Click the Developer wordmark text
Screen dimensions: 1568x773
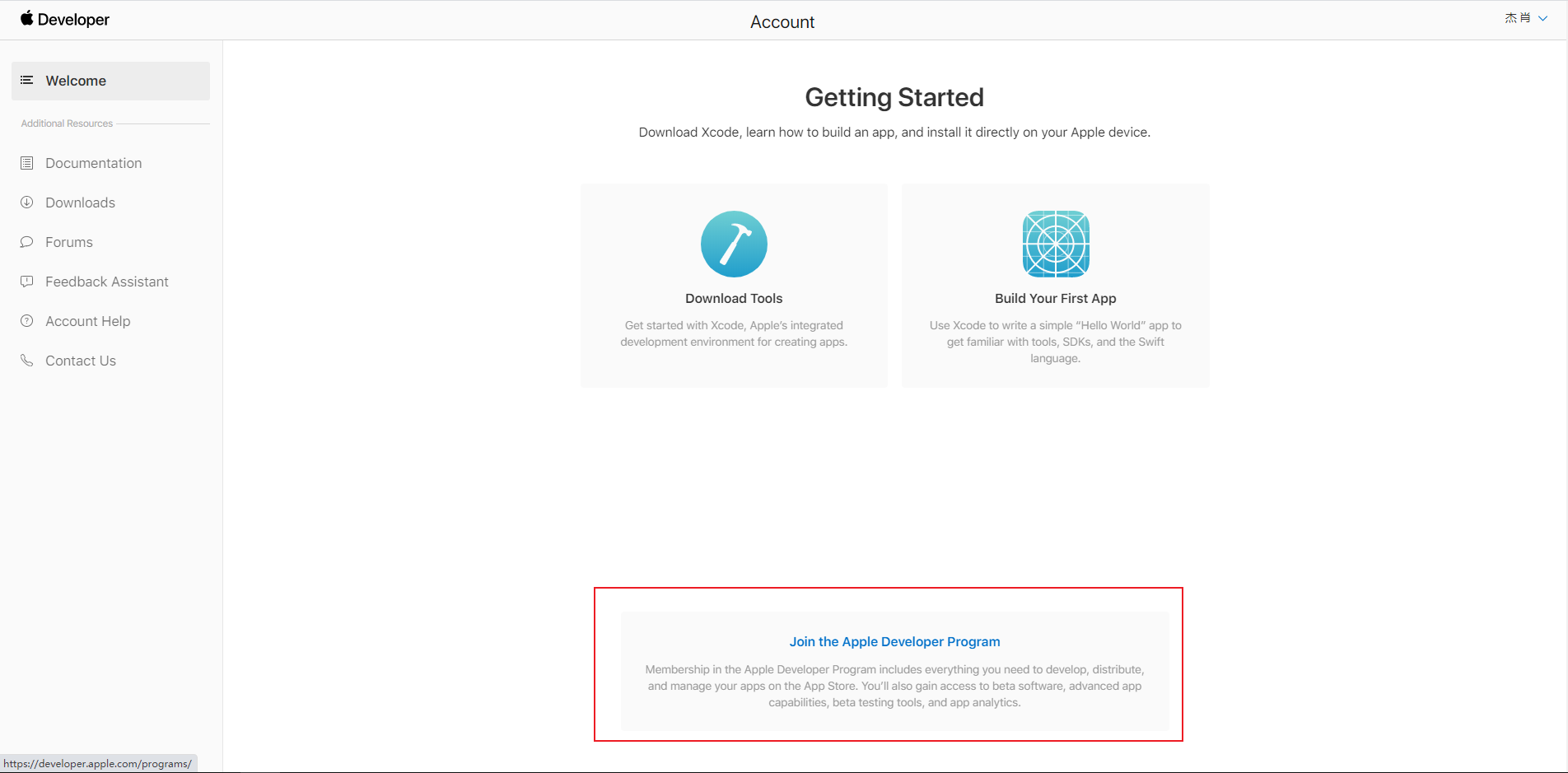(x=73, y=20)
